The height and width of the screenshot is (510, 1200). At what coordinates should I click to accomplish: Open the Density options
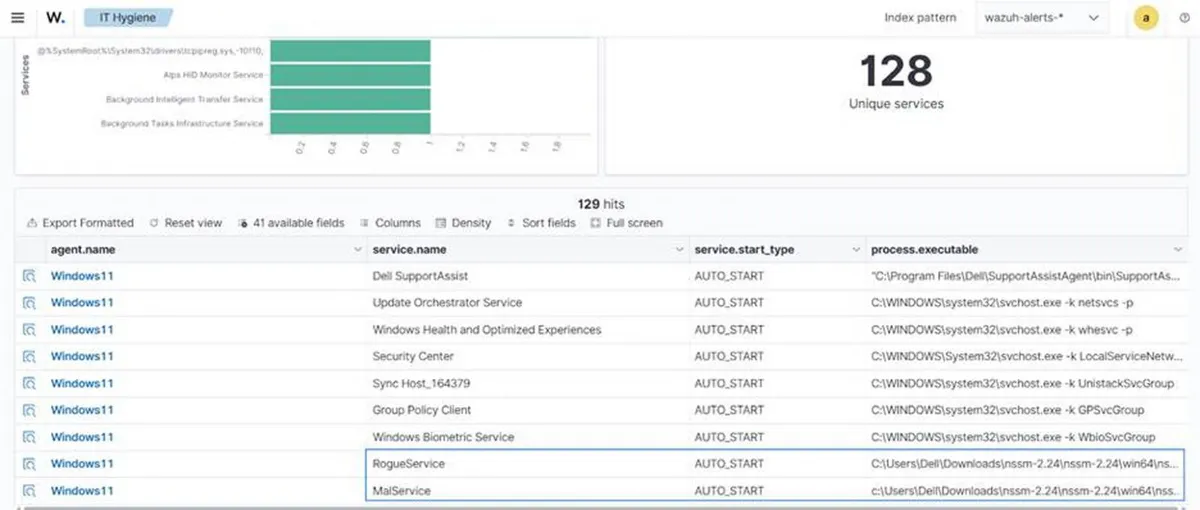pyautogui.click(x=464, y=223)
